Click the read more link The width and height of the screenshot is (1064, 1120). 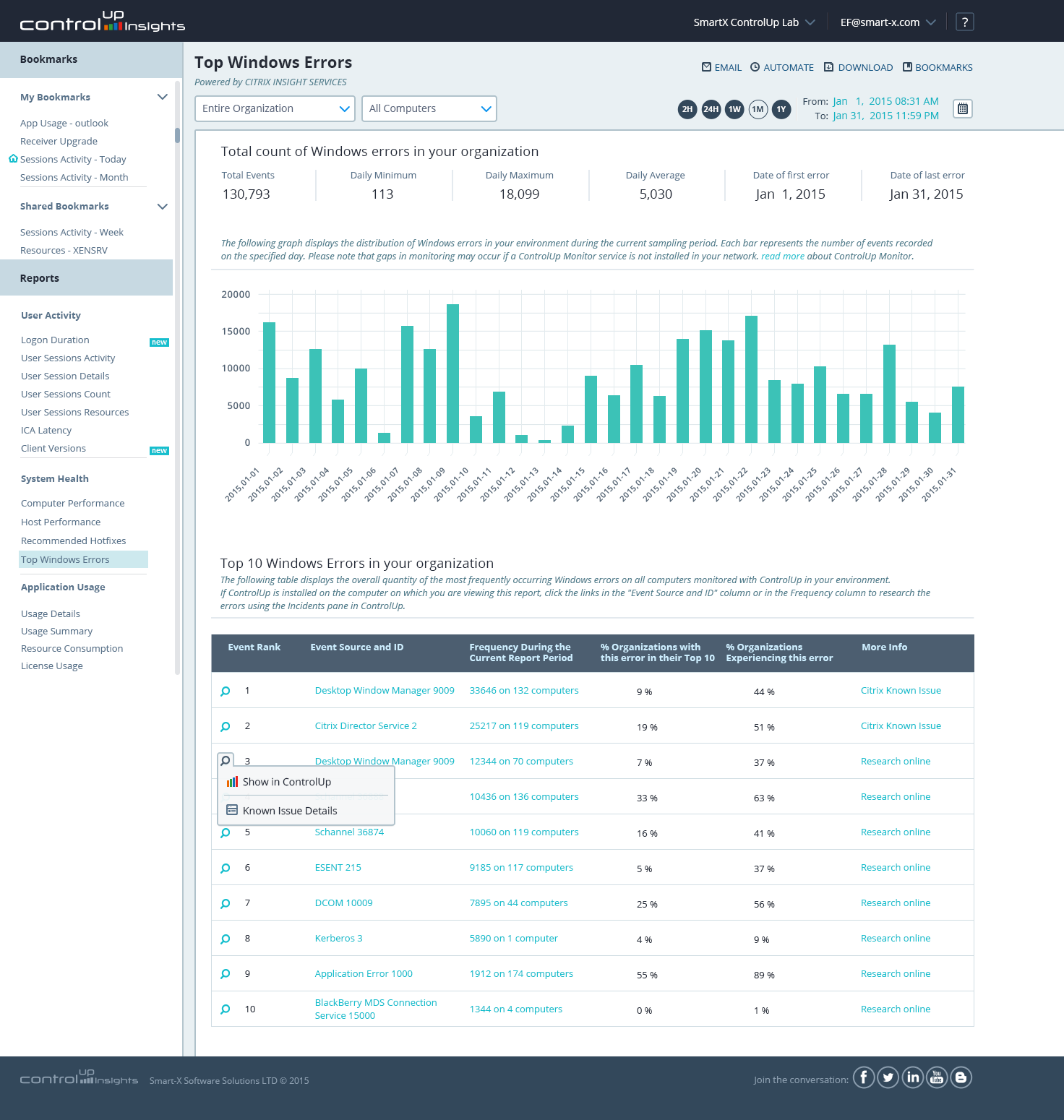[x=783, y=257]
